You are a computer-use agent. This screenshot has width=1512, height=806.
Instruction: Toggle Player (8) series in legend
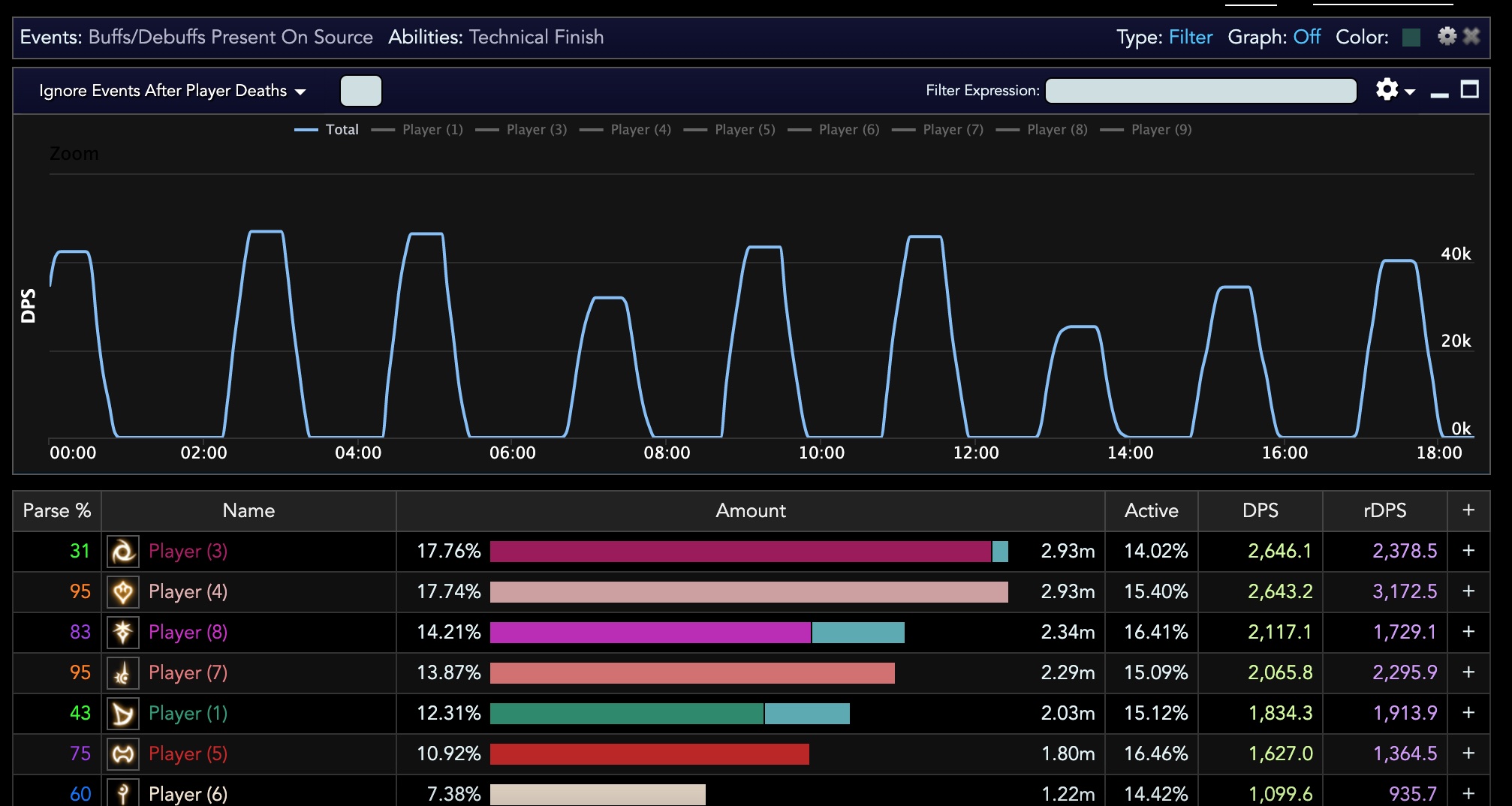point(1042,129)
